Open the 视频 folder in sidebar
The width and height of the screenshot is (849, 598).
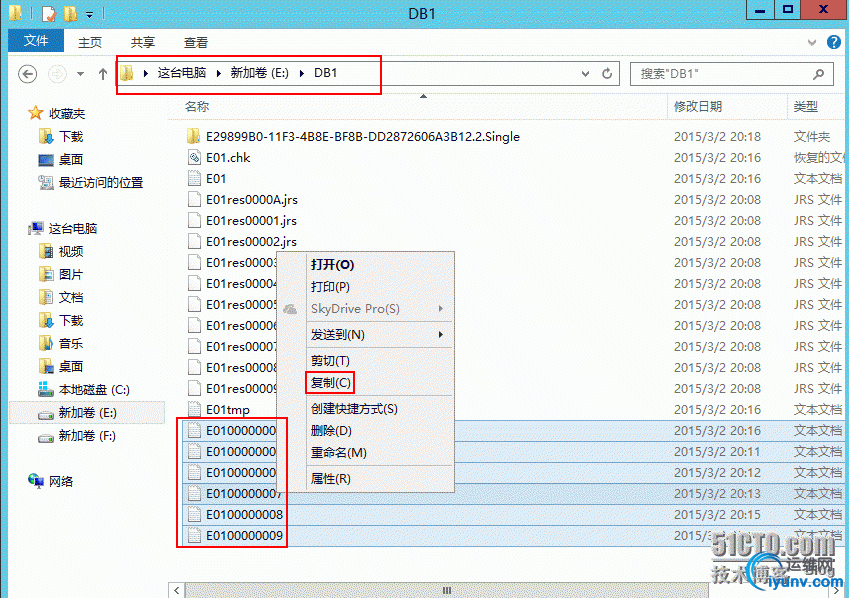(71, 251)
